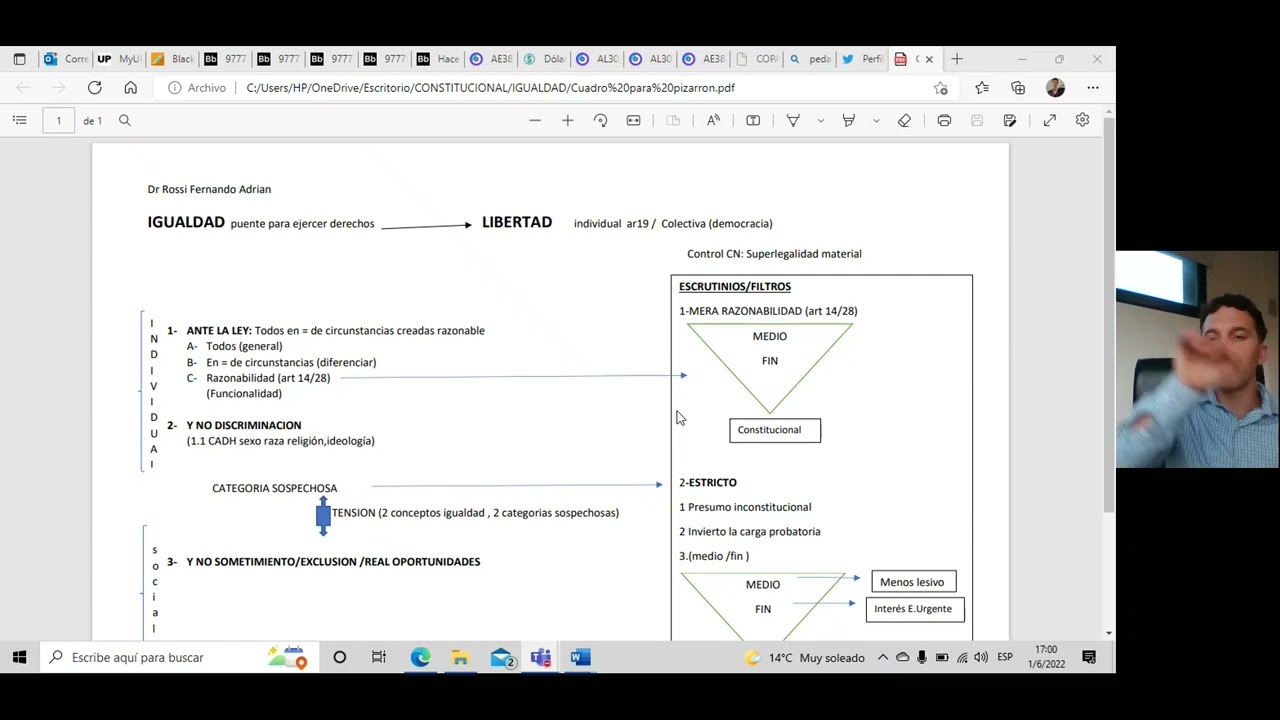View site information 'Archivo' label
This screenshot has width=1280, height=720.
pyautogui.click(x=197, y=88)
